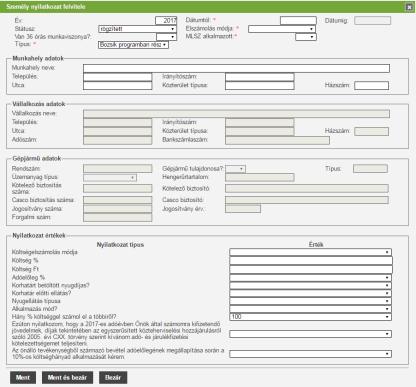
Task: Open the Elszámolás módja dropdown
Action: point(282,29)
